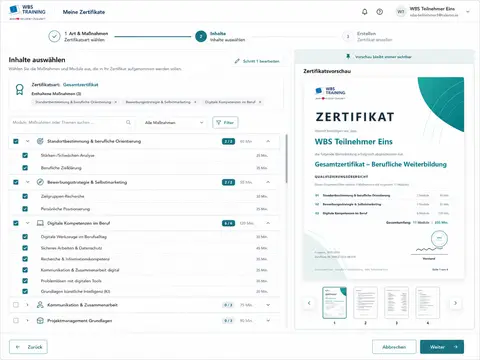Image resolution: width=480 pixels, height=360 pixels.
Task: Show previous preview thumbnails with left arrow
Action: [309, 303]
